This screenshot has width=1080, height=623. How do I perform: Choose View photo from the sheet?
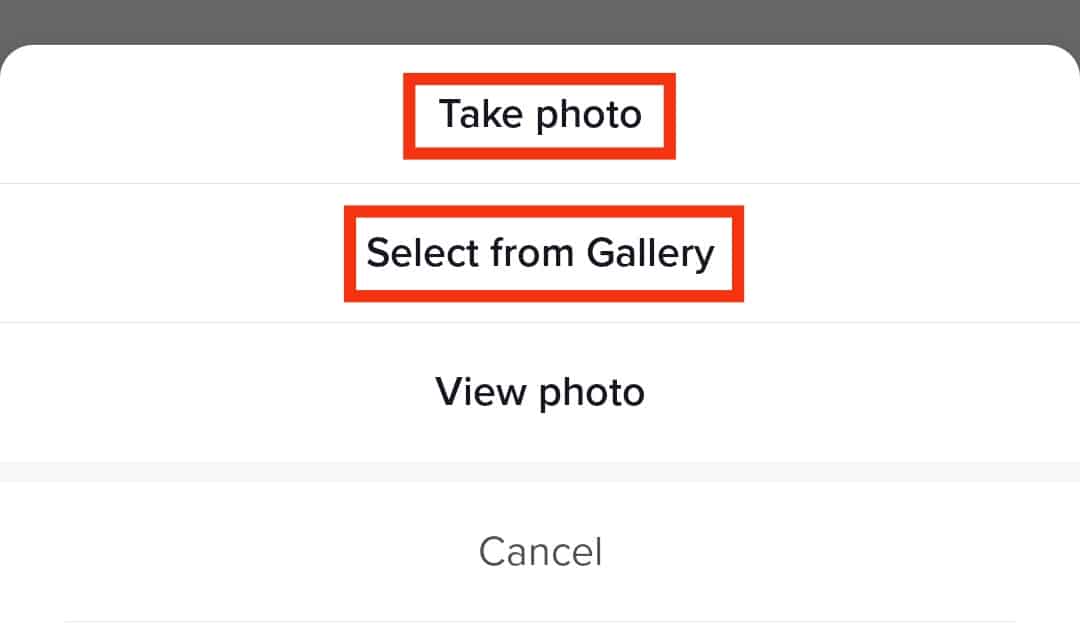click(540, 391)
